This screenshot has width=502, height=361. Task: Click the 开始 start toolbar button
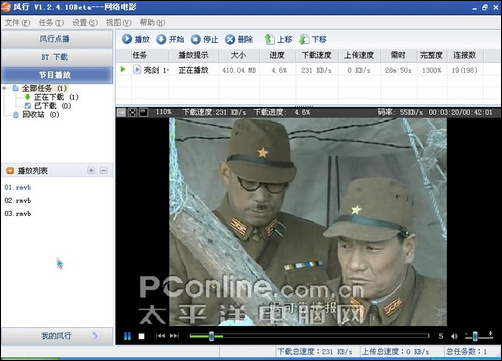(x=170, y=39)
